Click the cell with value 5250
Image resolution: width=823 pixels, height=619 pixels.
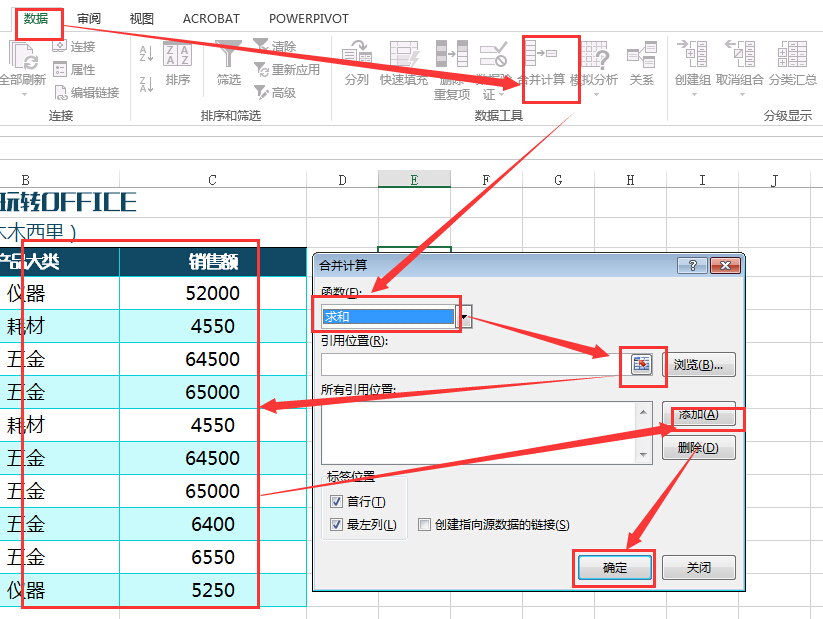(x=213, y=590)
